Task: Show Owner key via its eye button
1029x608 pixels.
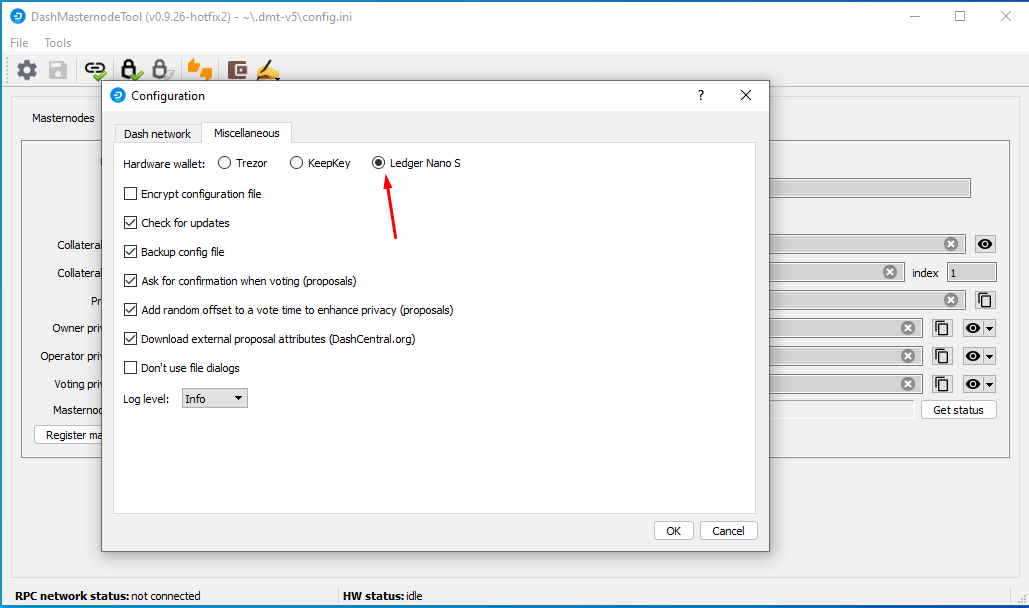Action: 973,328
